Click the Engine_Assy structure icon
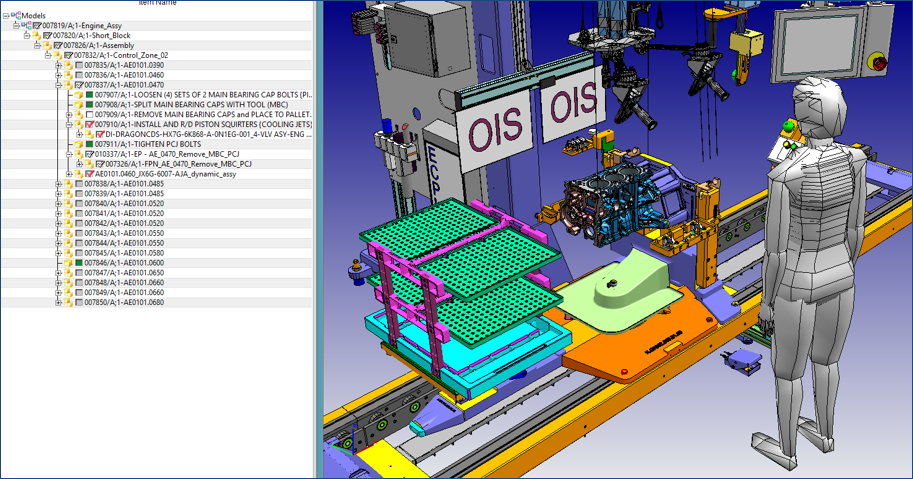Viewport: 913px width, 479px height. tap(26, 26)
